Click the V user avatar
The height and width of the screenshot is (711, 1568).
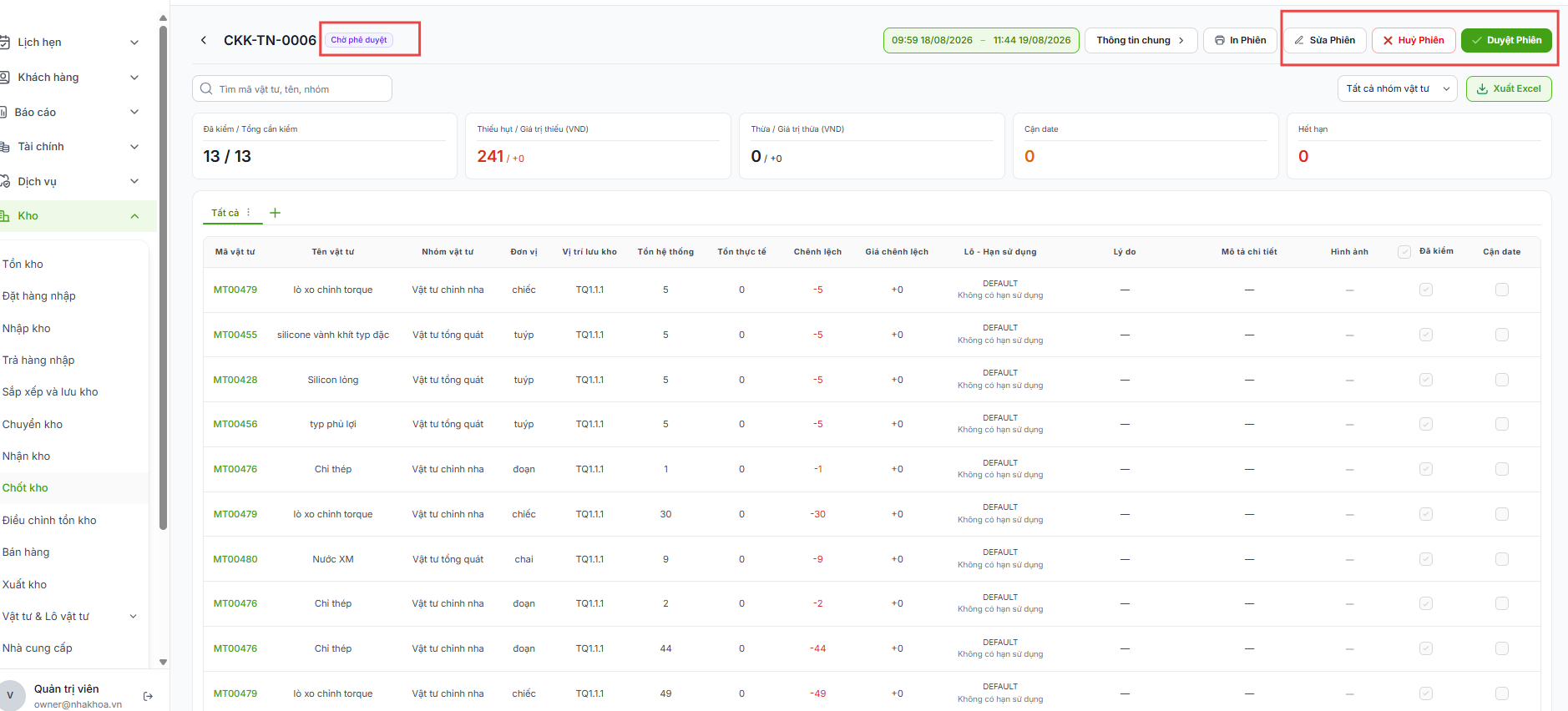[10, 695]
